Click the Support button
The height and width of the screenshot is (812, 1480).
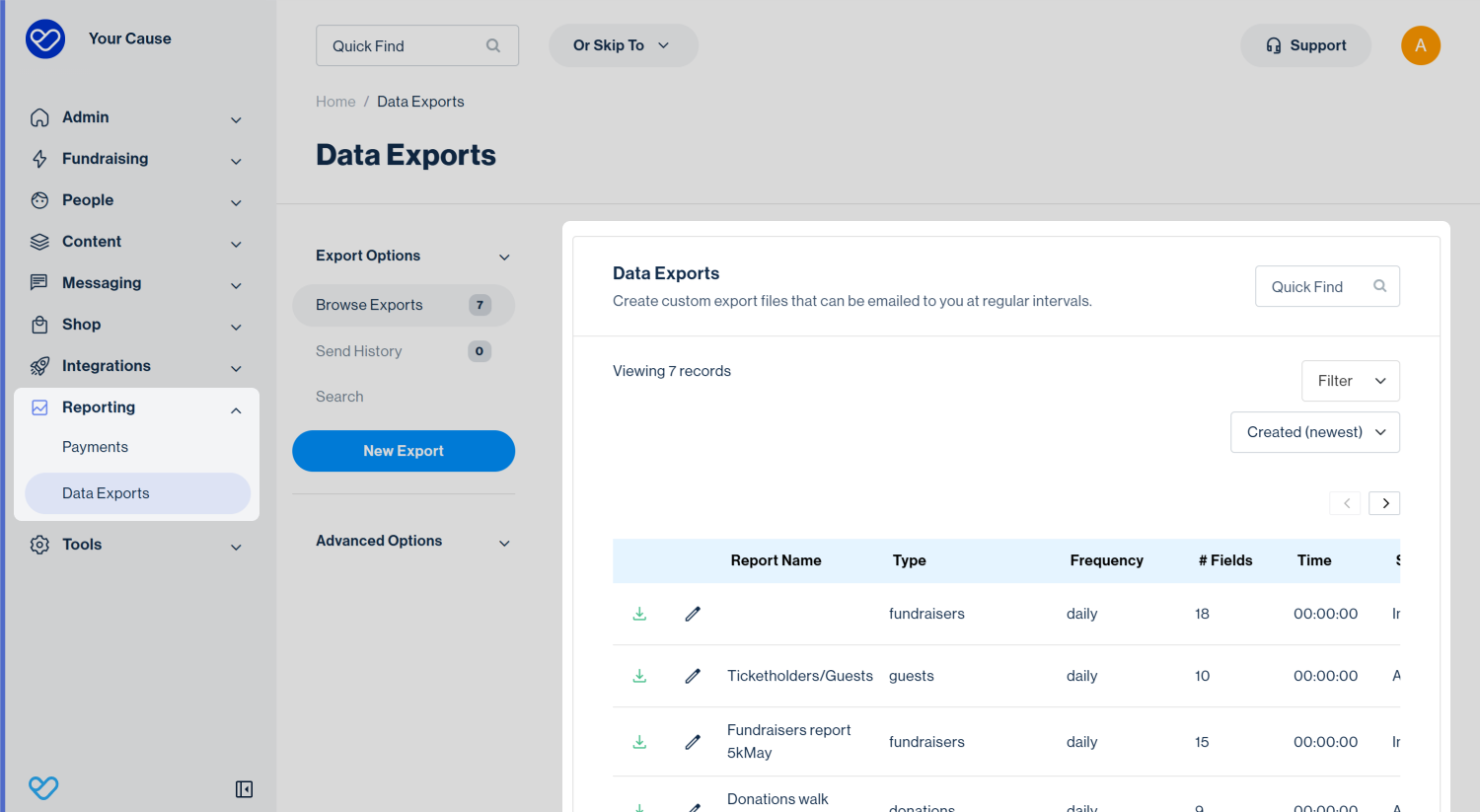click(1305, 45)
